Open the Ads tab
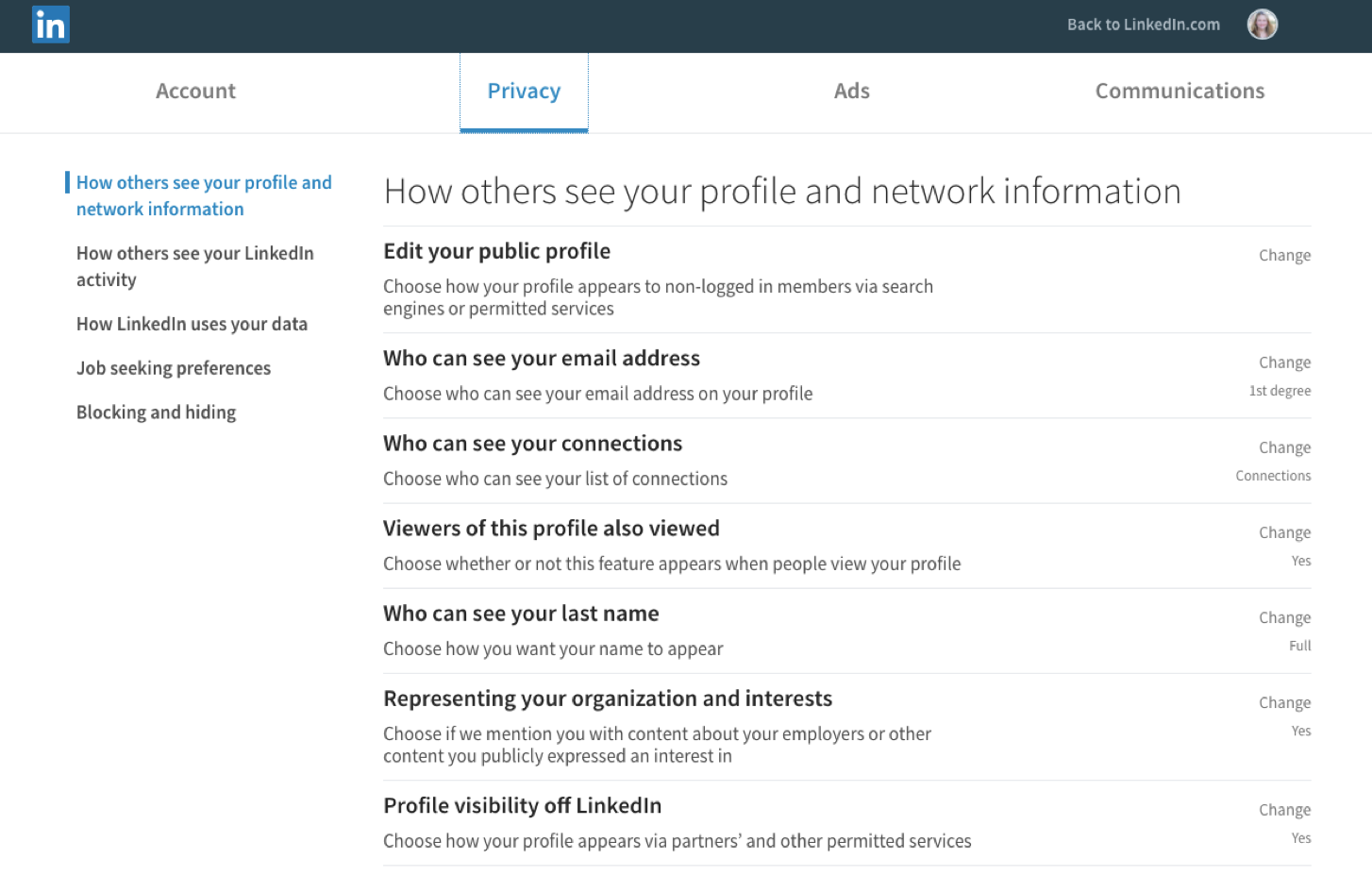 coord(851,92)
